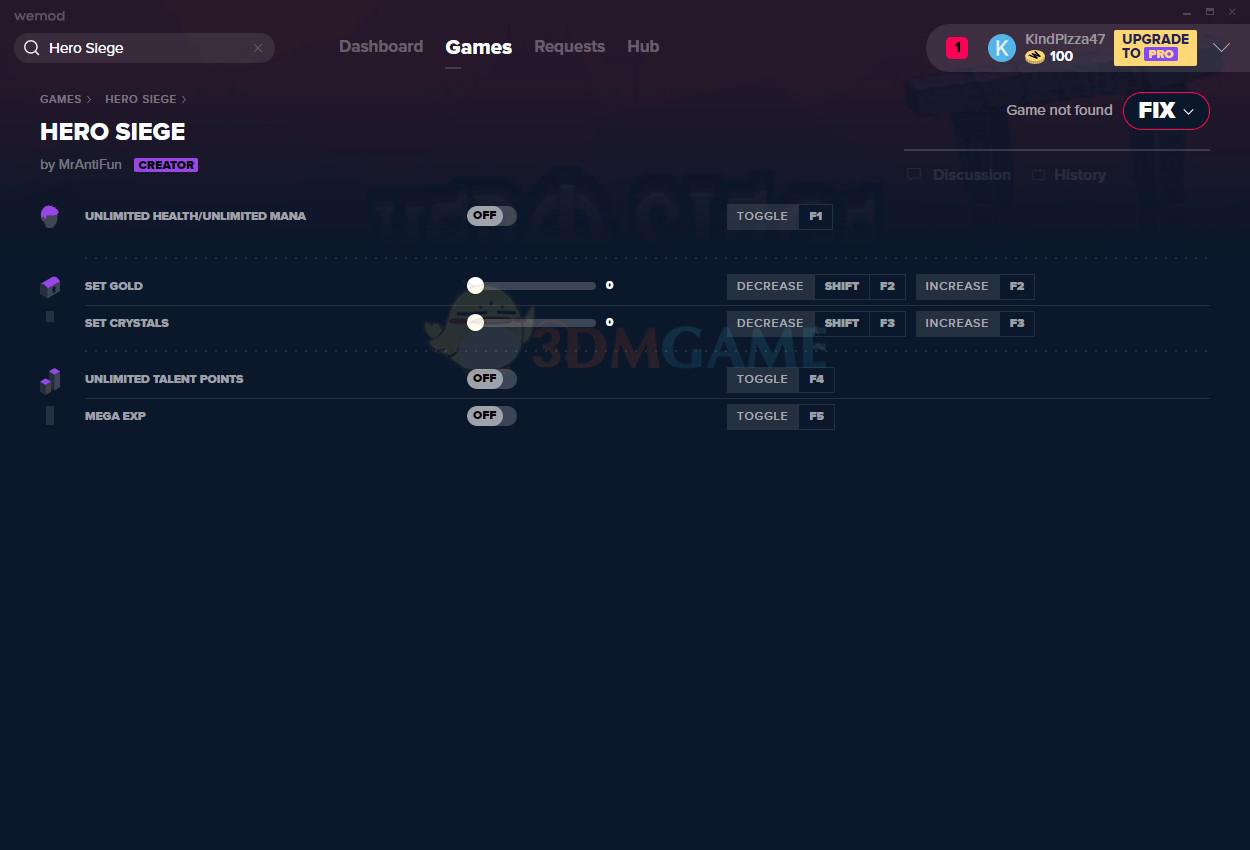This screenshot has width=1250, height=850.
Task: Click the MEGA EXP label
Action: [115, 416]
